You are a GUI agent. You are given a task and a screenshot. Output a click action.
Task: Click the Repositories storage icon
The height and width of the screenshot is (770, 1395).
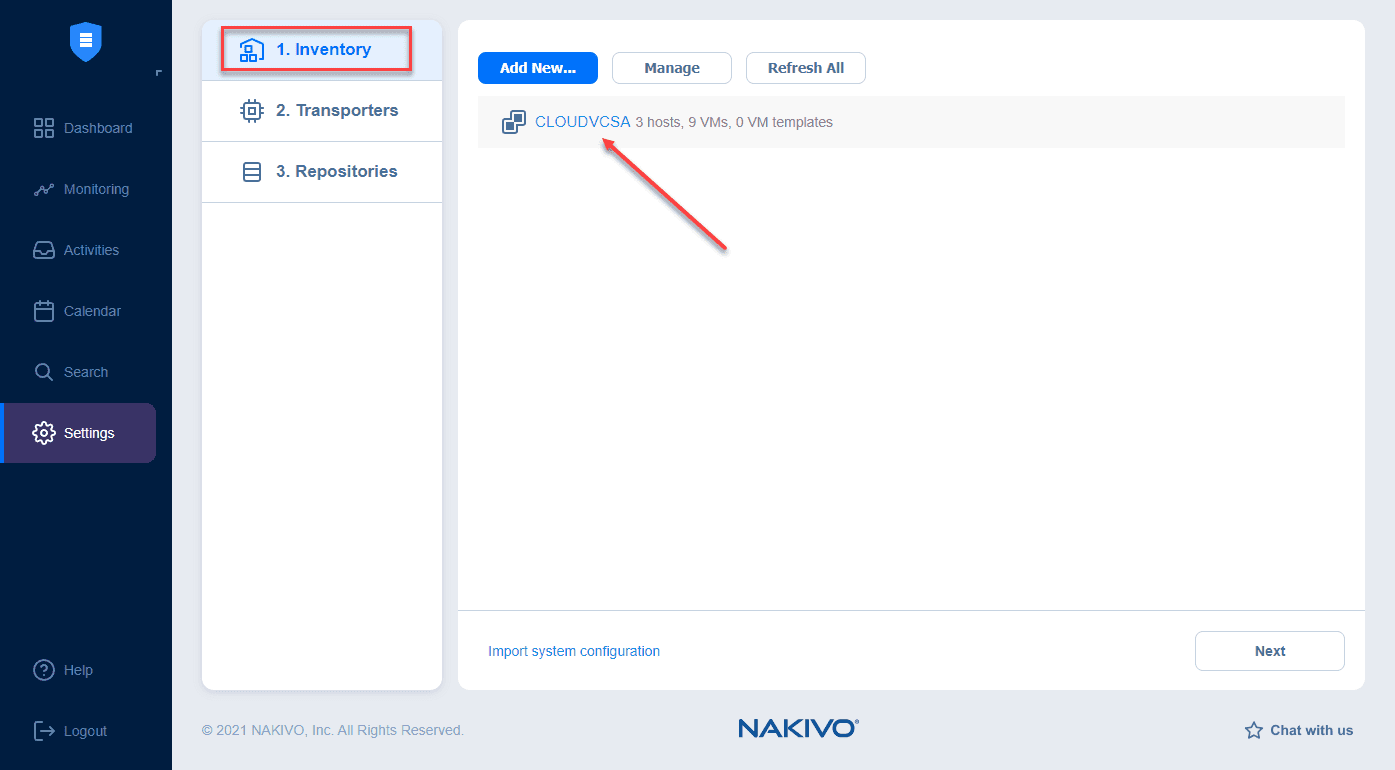pos(252,172)
